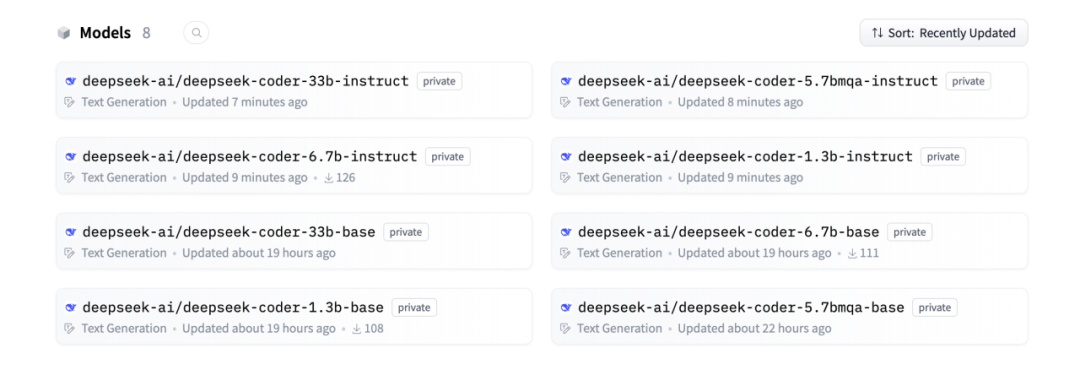Click Text Generation icon on 6.7b-instruct card
Image resolution: width=1080 pixels, height=381 pixels.
(70, 178)
